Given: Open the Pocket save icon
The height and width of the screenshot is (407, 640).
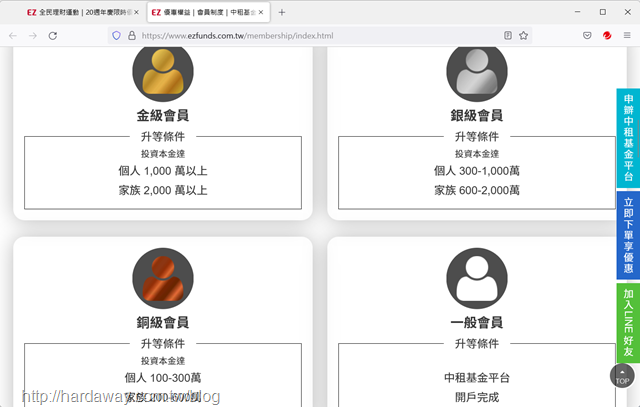Looking at the screenshot, I should click(x=587, y=36).
